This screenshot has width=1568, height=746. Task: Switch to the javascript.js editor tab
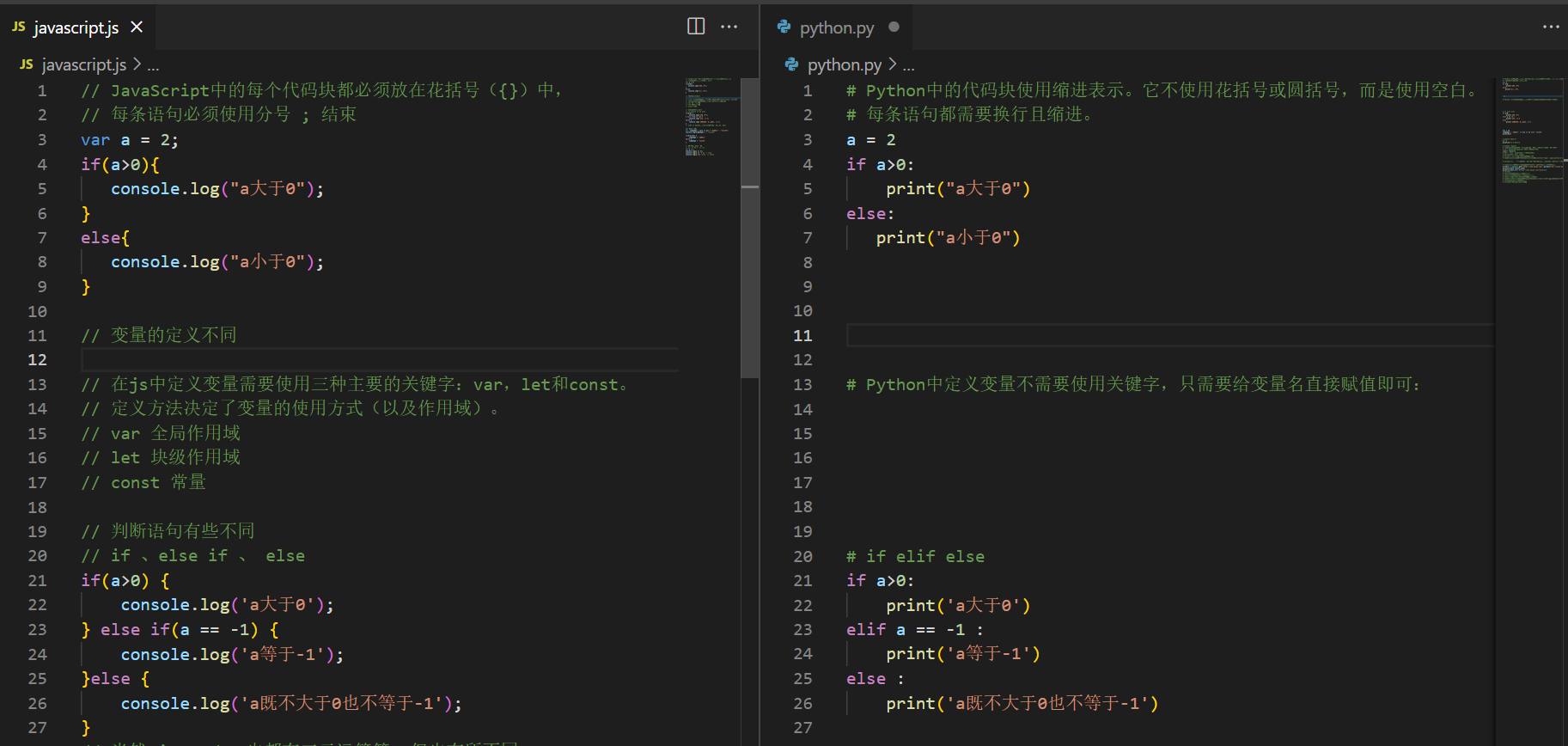[77, 28]
